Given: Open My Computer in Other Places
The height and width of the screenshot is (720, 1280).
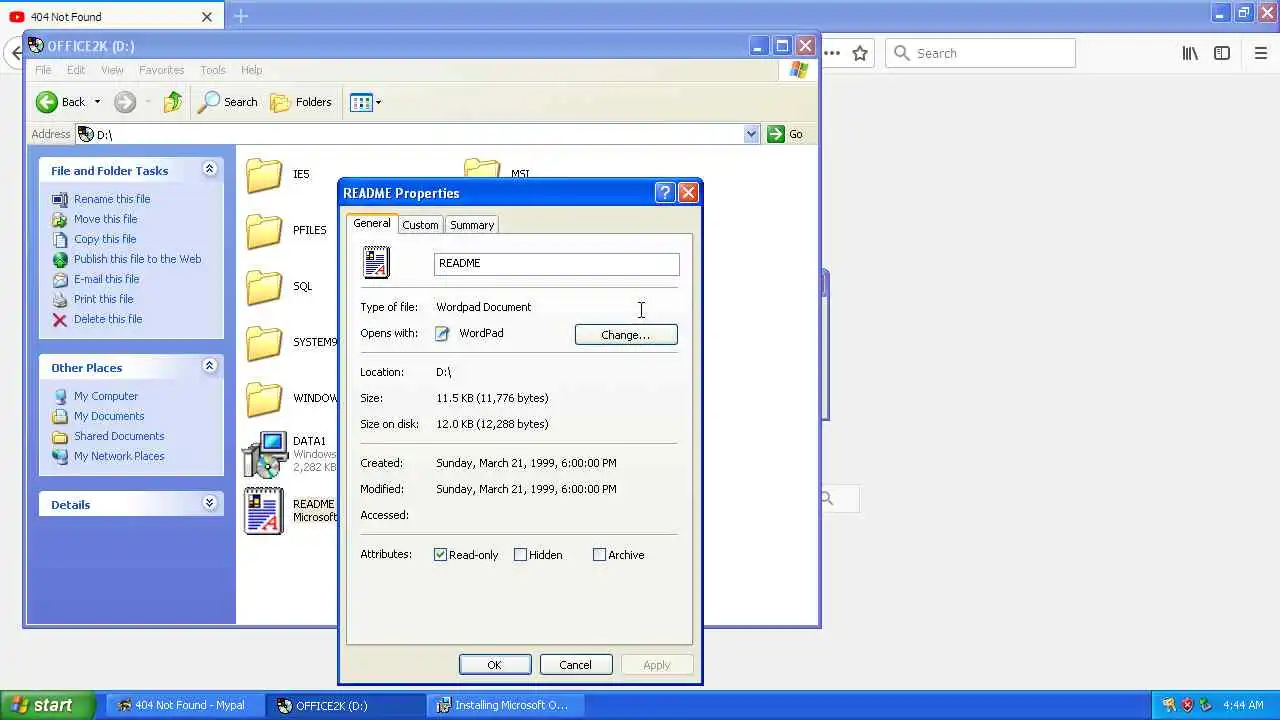Looking at the screenshot, I should tap(105, 396).
